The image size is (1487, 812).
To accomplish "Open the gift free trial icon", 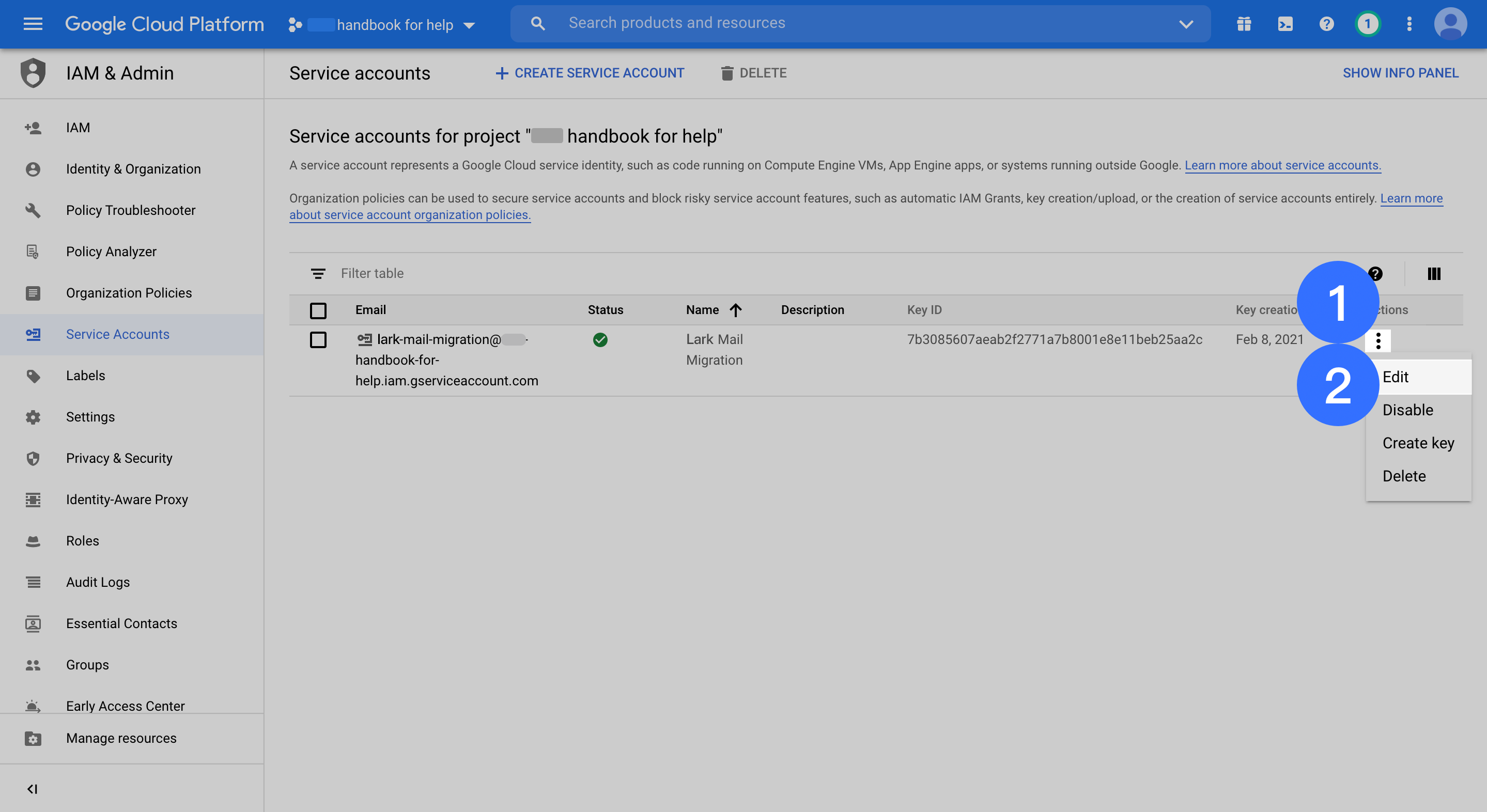I will click(x=1244, y=24).
